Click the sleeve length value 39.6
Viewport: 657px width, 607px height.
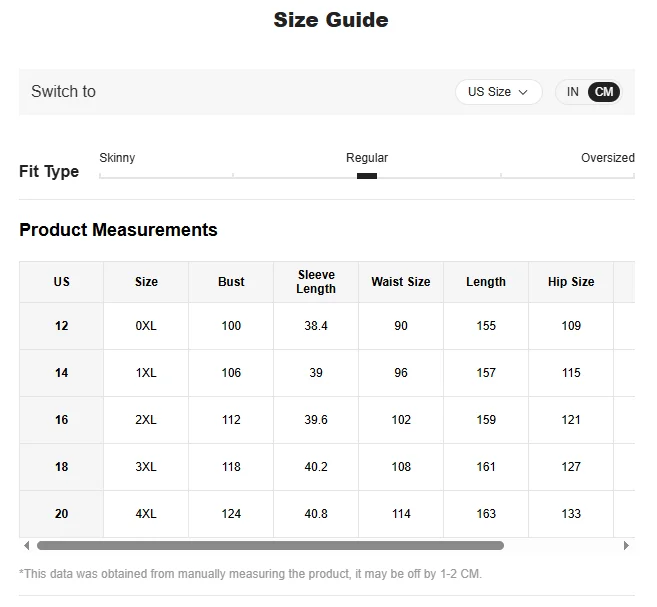(316, 420)
